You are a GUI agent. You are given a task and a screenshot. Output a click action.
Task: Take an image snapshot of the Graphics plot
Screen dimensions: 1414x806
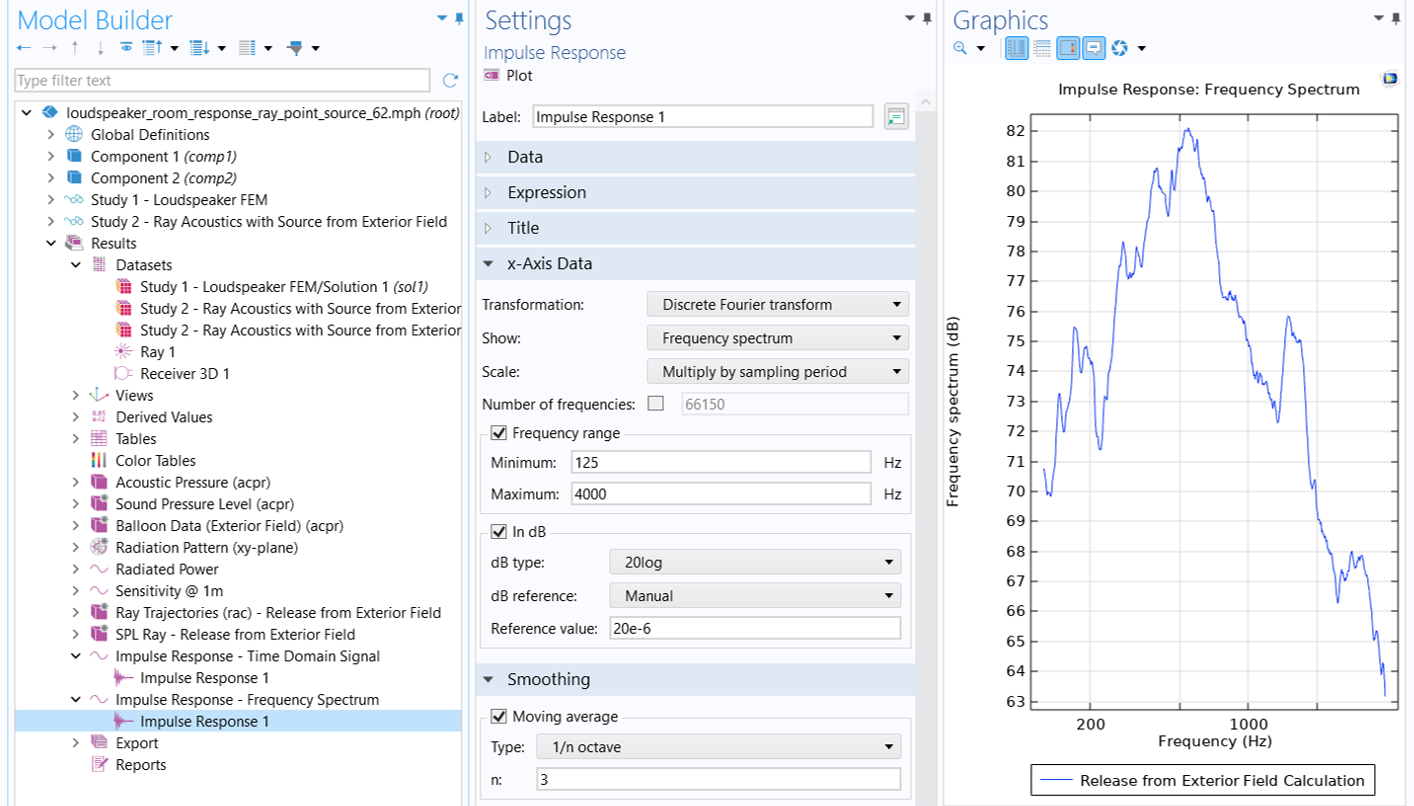[1119, 47]
